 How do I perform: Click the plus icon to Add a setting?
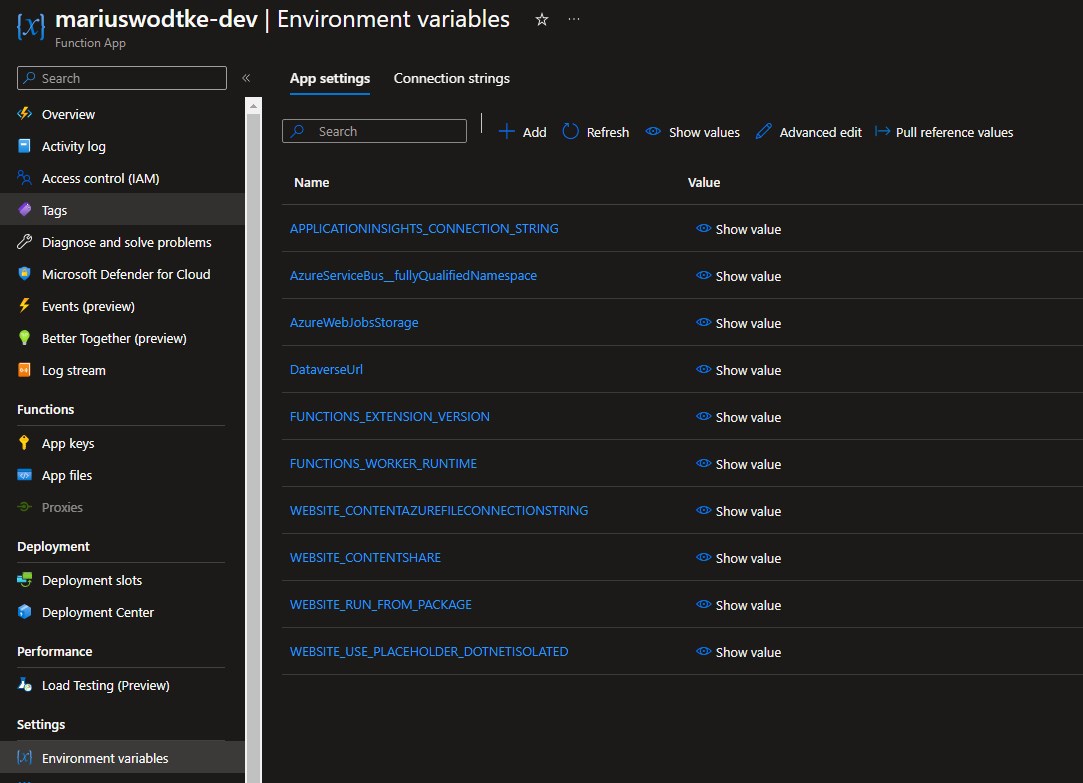coord(506,131)
